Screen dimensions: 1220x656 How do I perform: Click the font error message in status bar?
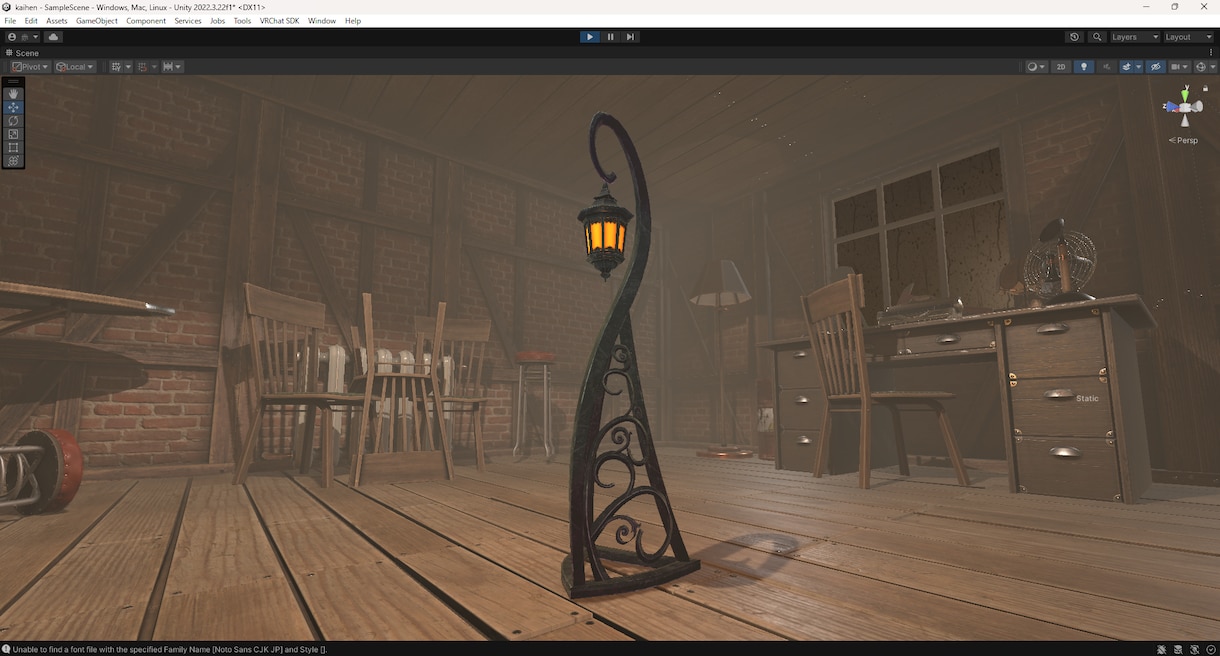point(169,649)
